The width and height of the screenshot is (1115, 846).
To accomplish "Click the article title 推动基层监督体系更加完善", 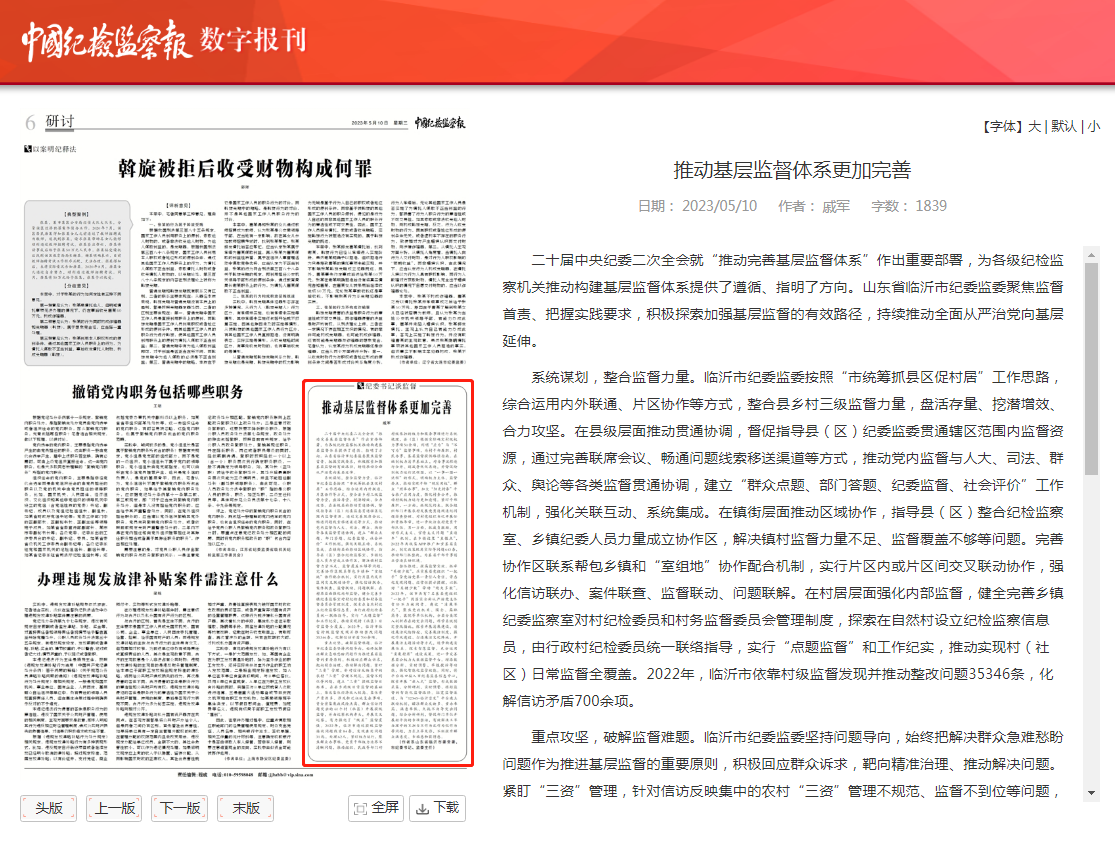I will (x=792, y=170).
